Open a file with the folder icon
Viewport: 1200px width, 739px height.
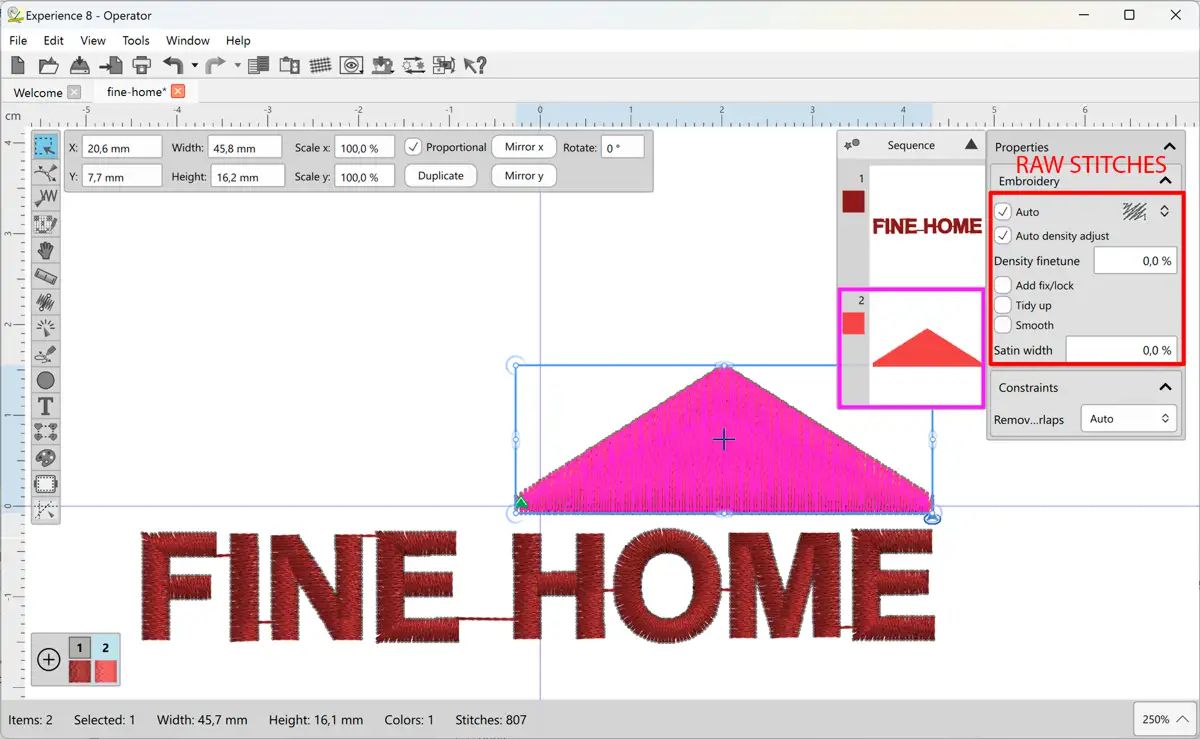coord(48,66)
